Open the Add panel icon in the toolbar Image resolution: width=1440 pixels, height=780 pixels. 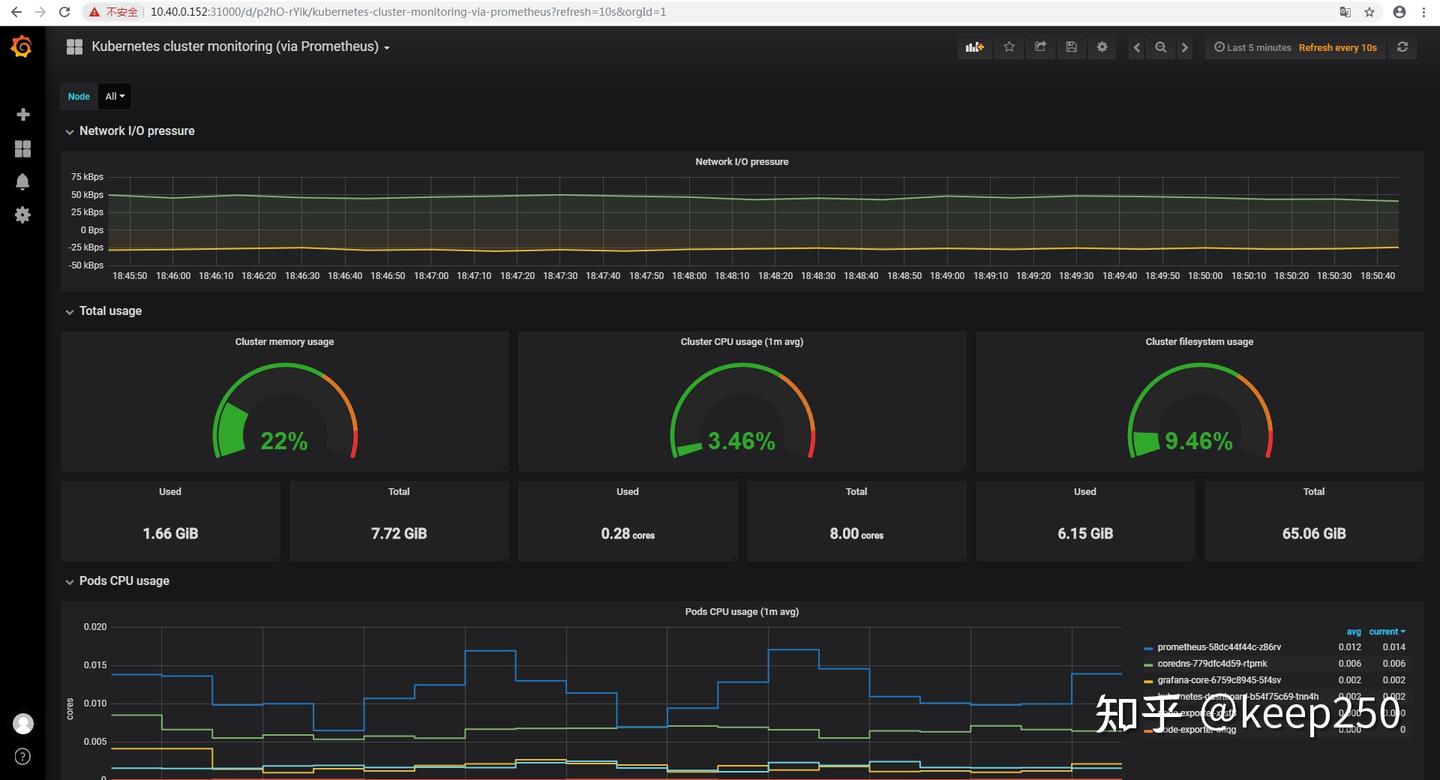pyautogui.click(x=974, y=47)
